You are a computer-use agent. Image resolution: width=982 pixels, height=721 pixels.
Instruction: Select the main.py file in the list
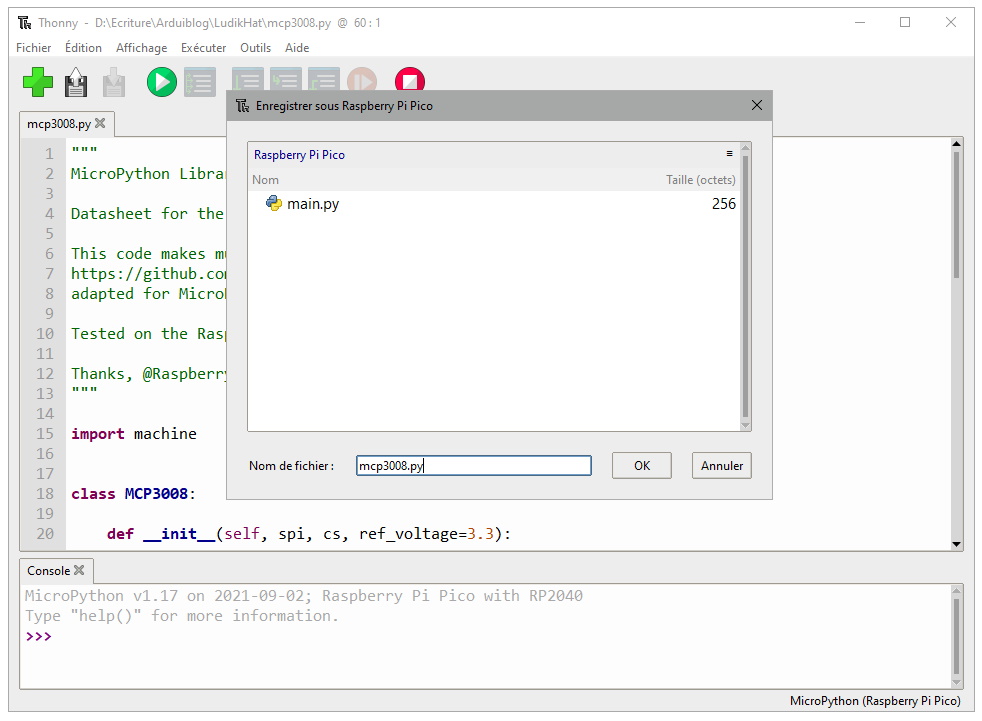[312, 204]
